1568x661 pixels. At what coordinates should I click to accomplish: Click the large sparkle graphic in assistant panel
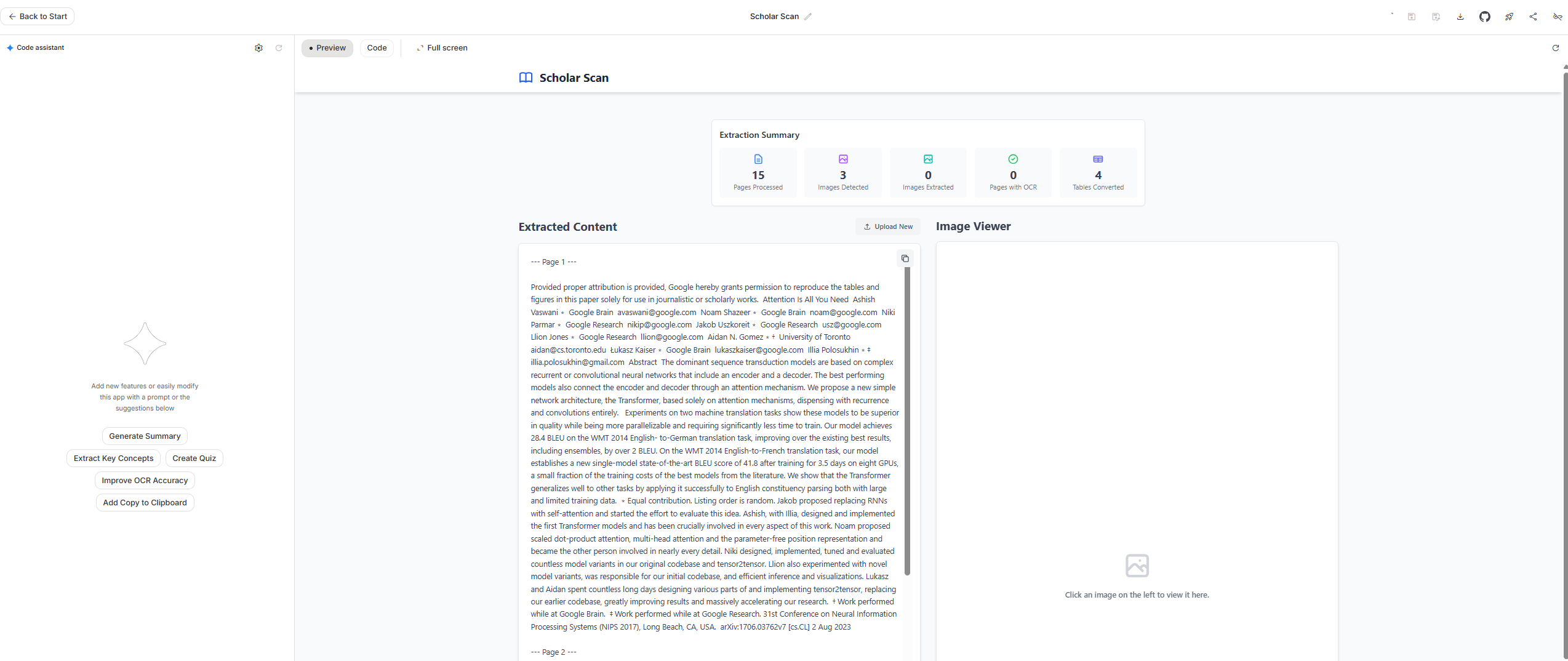tap(145, 343)
